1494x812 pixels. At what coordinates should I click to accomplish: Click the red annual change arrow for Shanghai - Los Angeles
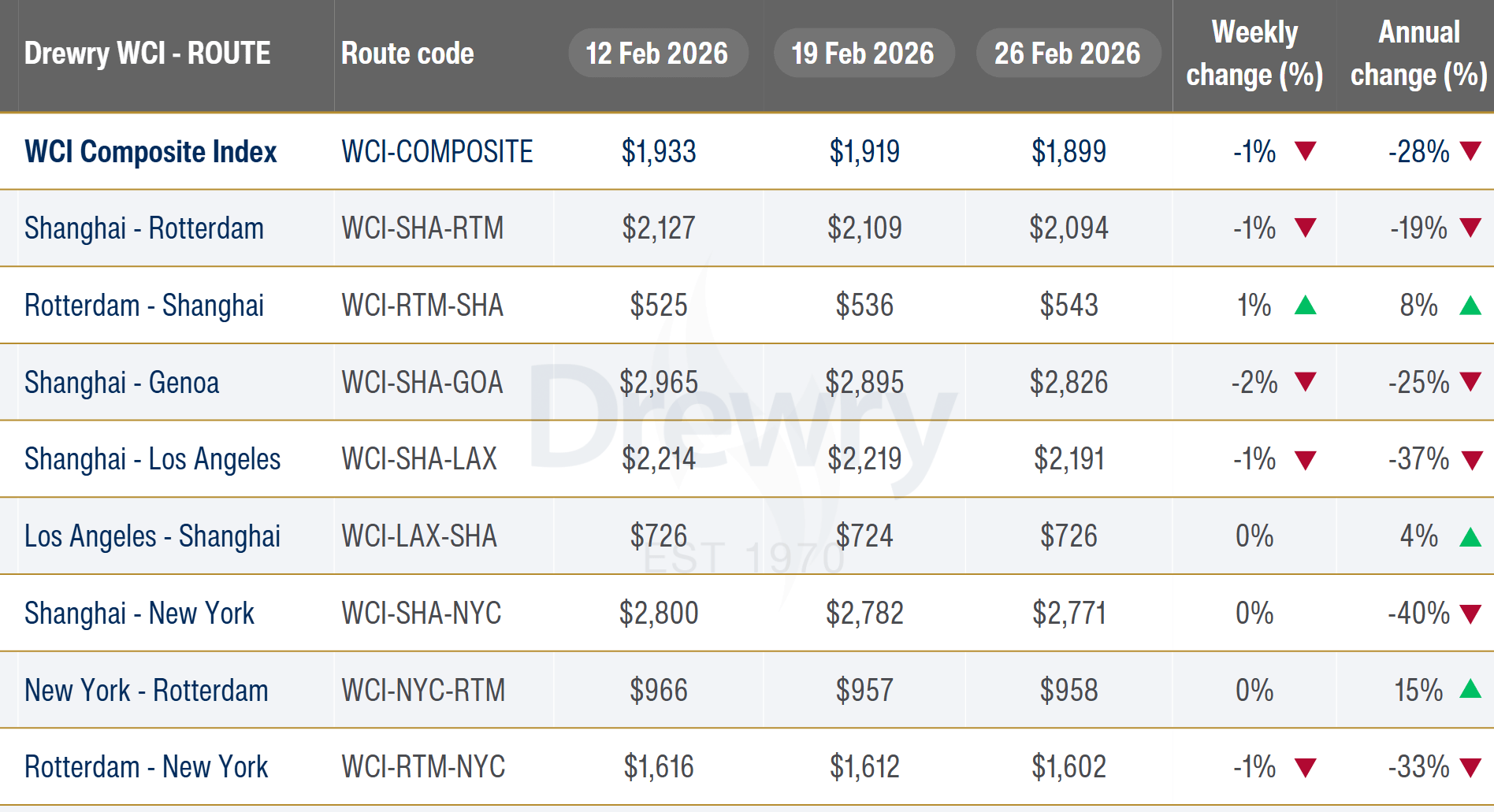pos(1471,459)
